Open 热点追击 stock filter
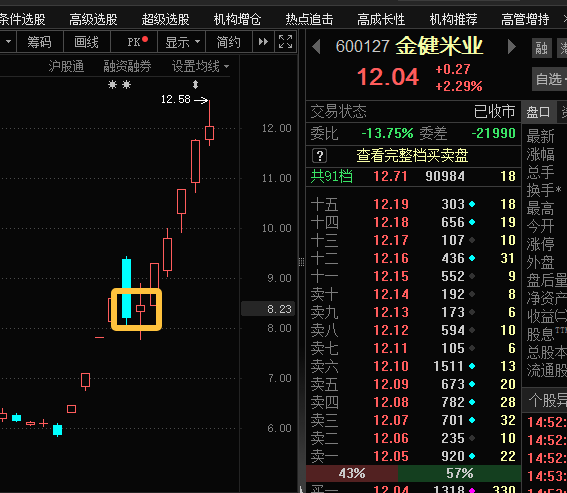Screen dimensions: 567x493 click(309, 19)
